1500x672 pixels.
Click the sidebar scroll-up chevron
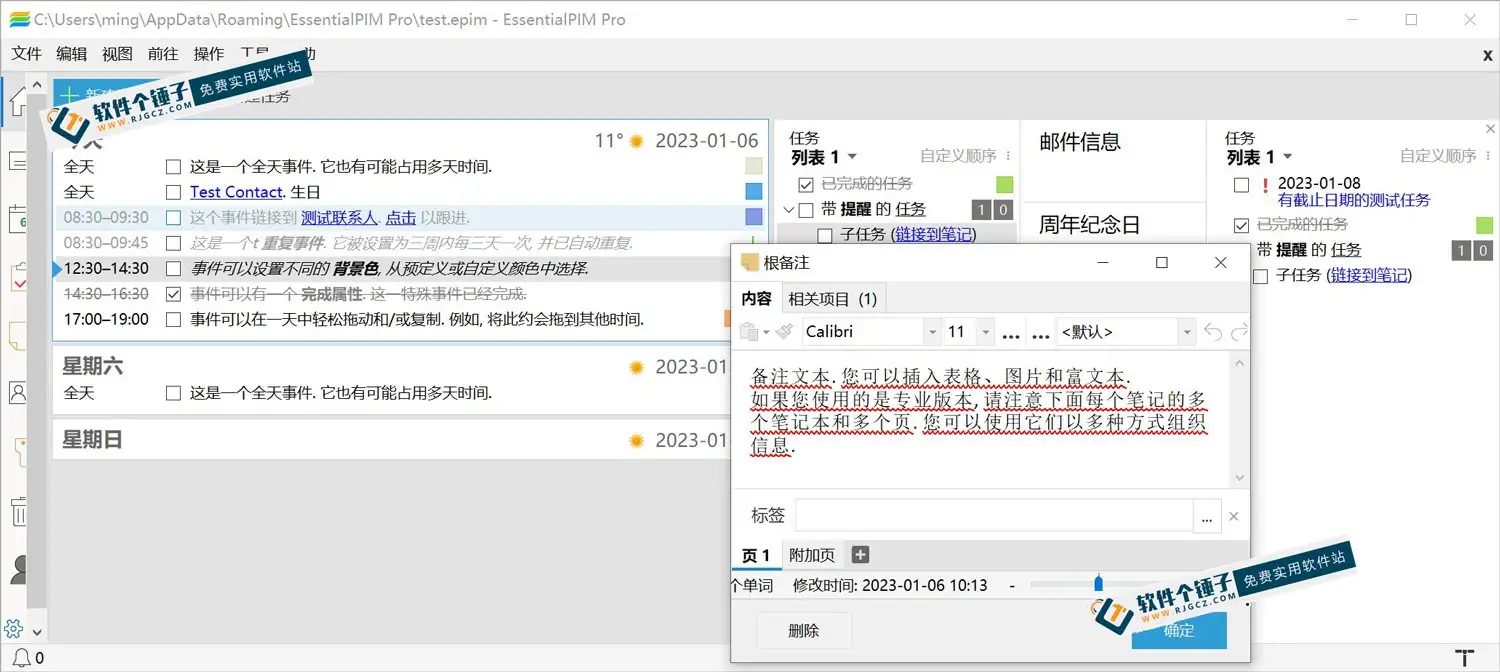pos(37,85)
